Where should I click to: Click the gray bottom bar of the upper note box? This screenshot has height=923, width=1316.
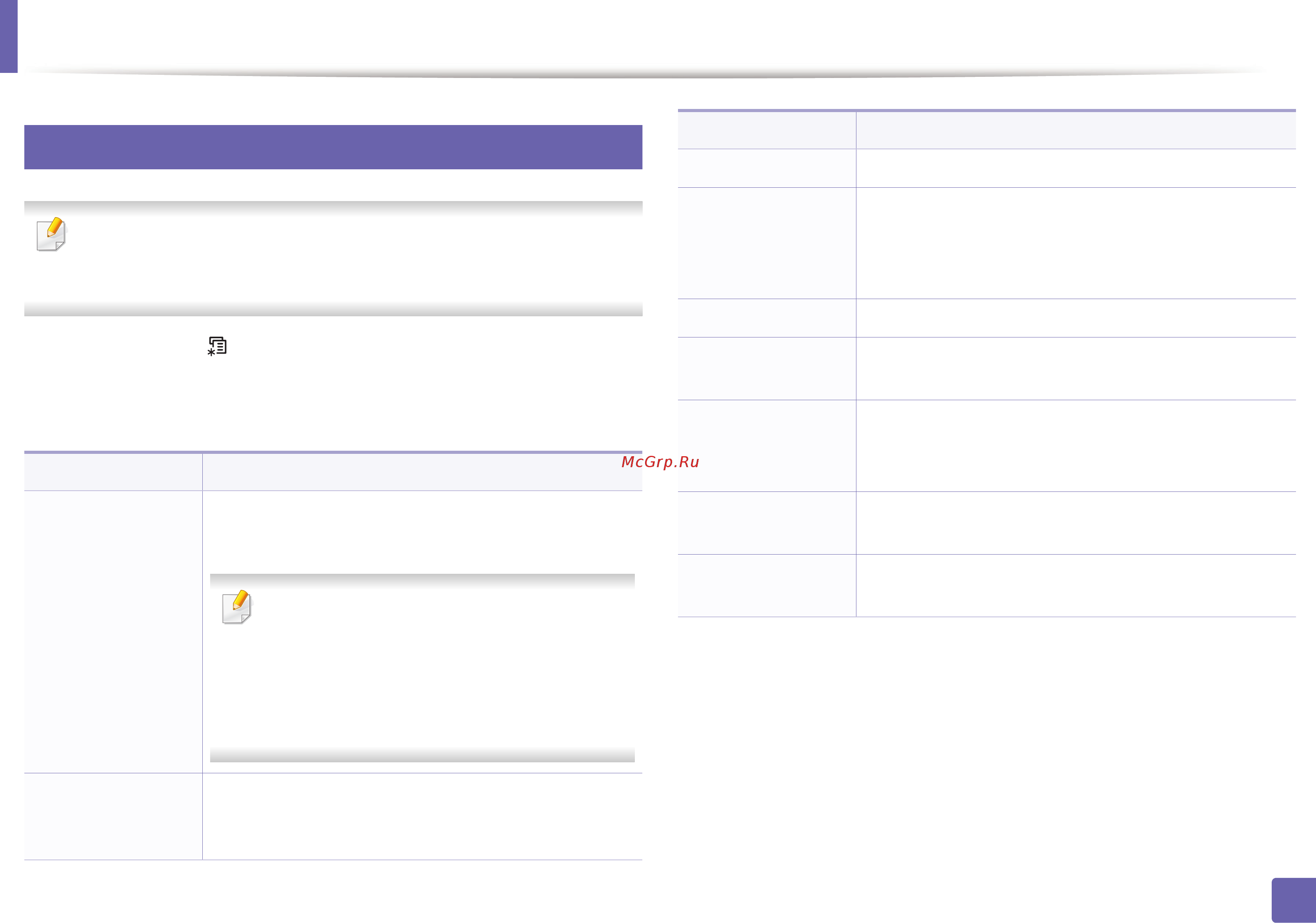click(x=333, y=309)
